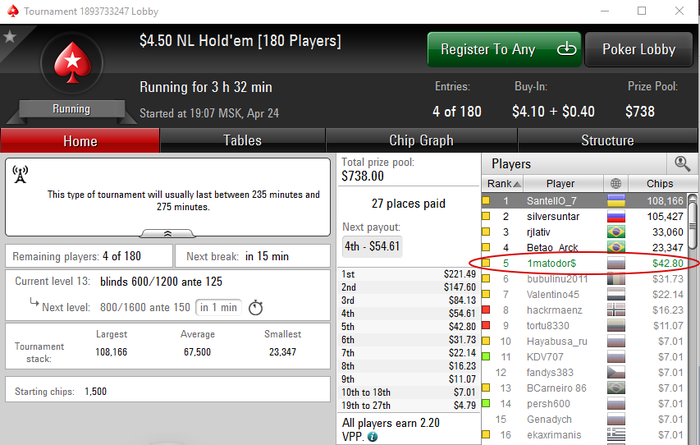Click the favorite star icon
Image resolution: width=700 pixels, height=445 pixels.
pyautogui.click(x=9, y=37)
